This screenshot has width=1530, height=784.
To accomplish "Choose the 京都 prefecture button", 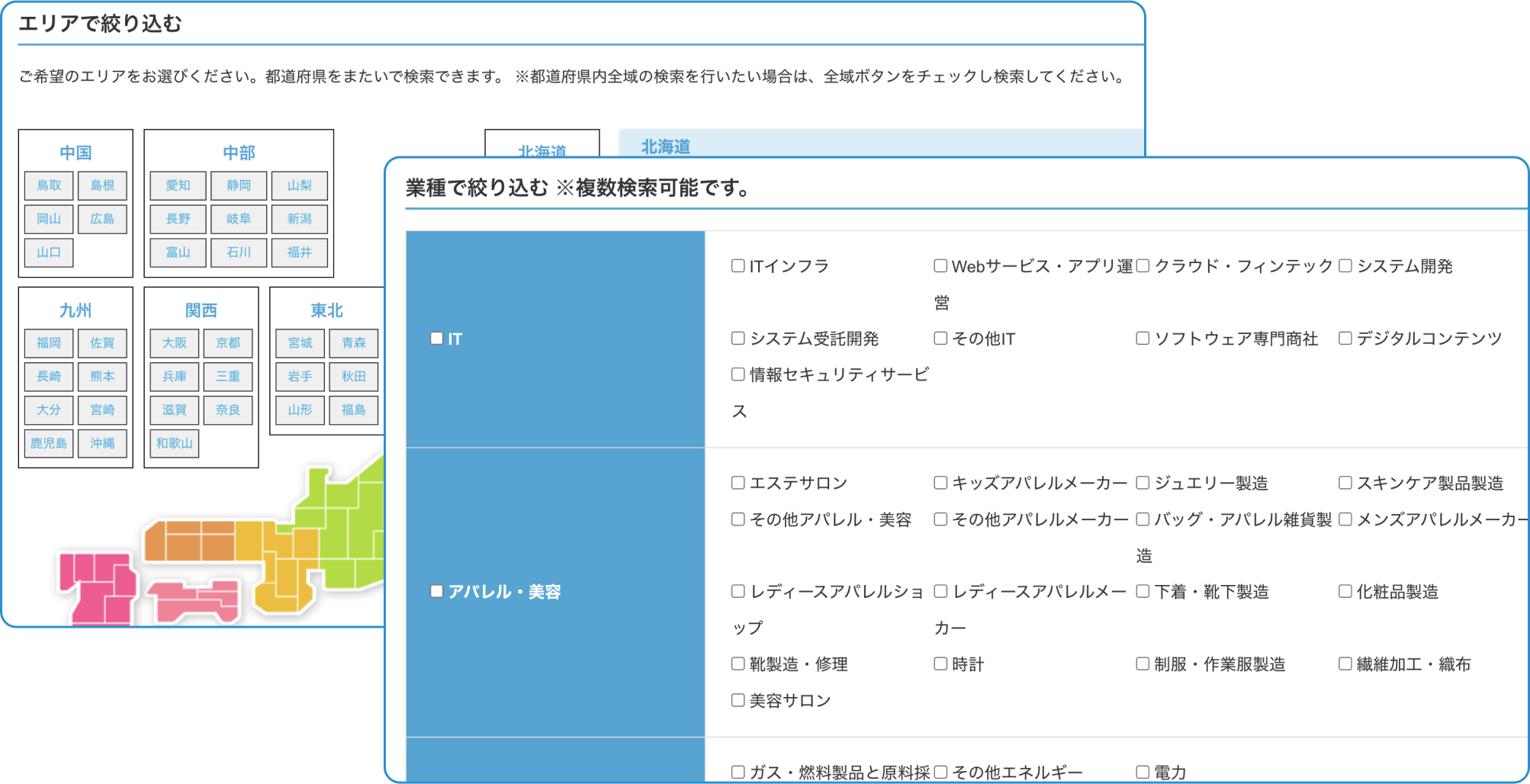I will [228, 343].
